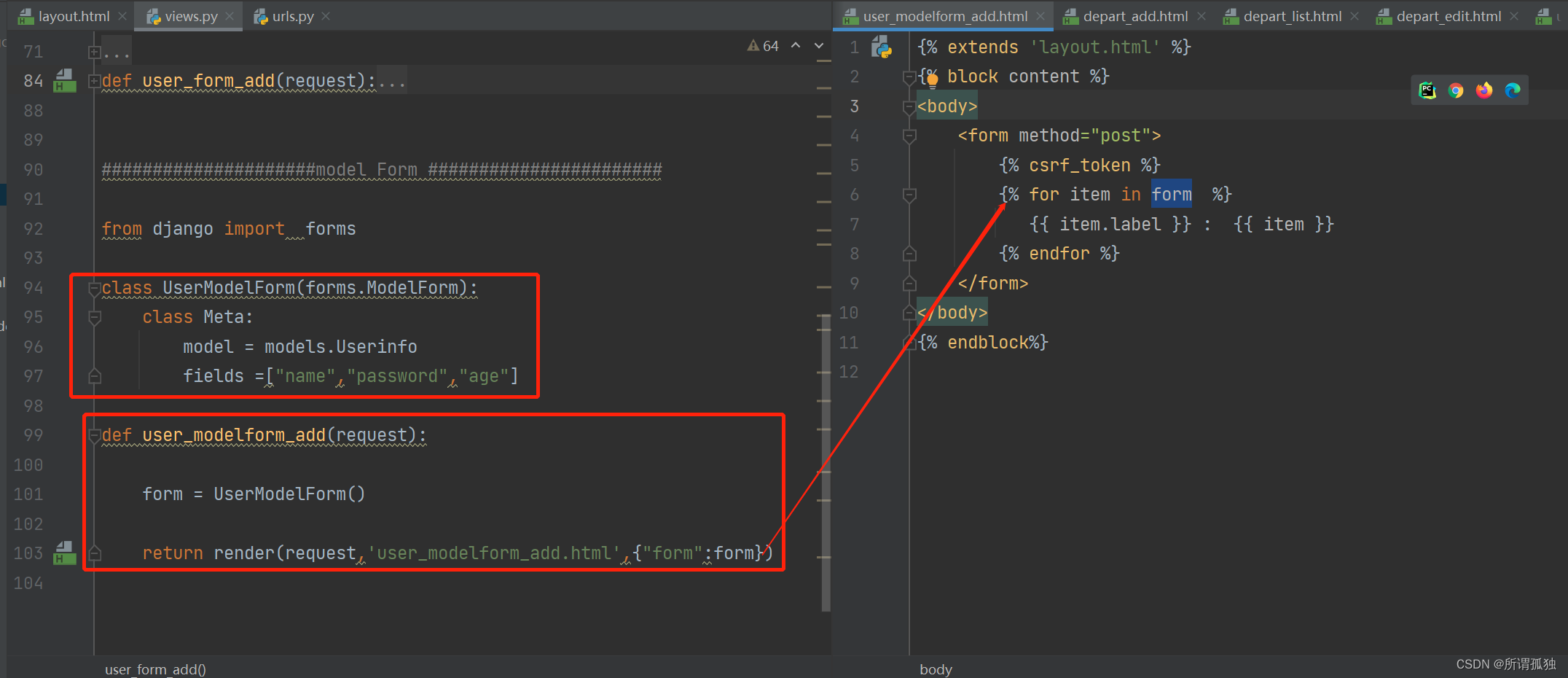
Task: Click the 'csrf_token' template tag
Action: [1080, 165]
